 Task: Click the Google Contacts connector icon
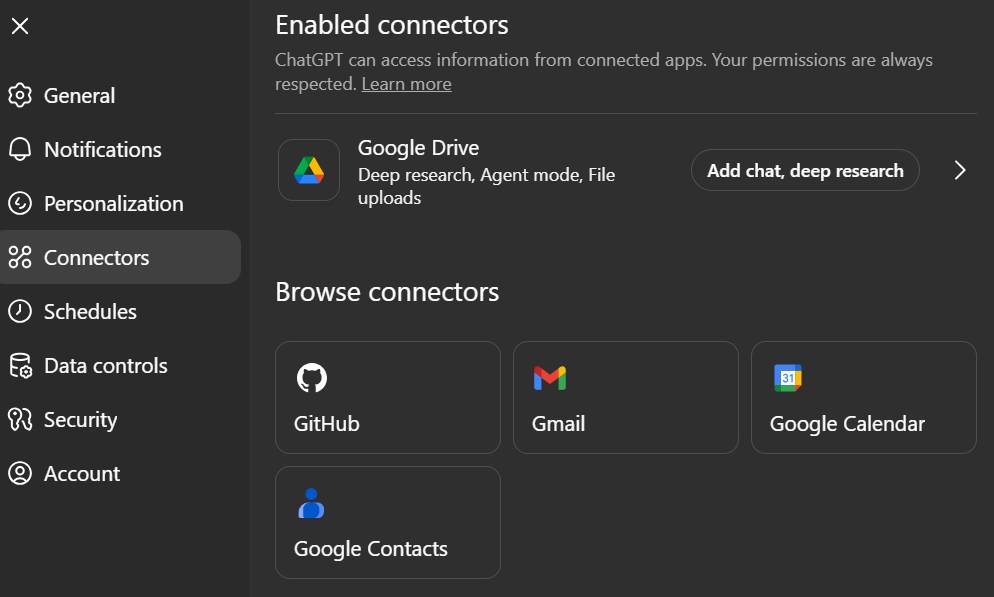(x=312, y=503)
